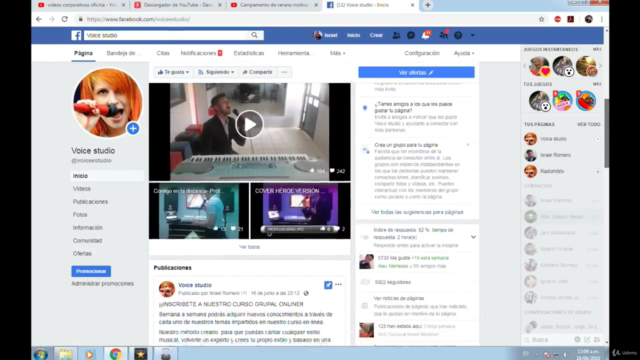Open the Bandeja de entrada tab
This screenshot has width=640, height=360.
[124, 53]
